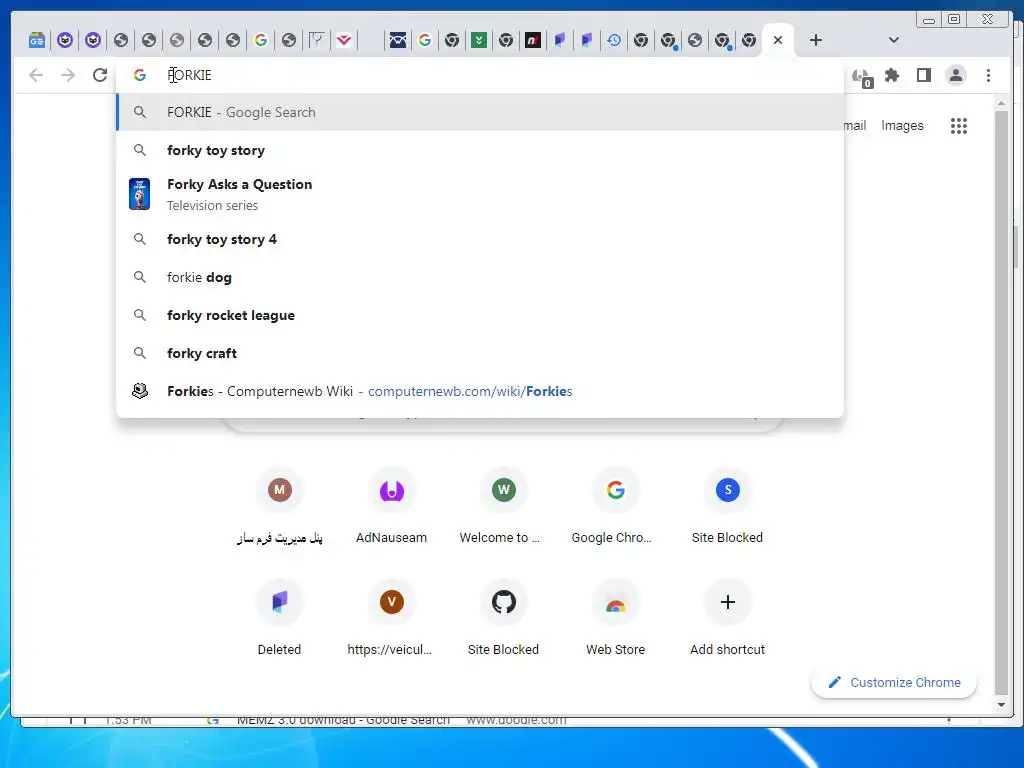Open the Extensions puzzle-piece menu
Image resolution: width=1024 pixels, height=768 pixels.
(891, 75)
